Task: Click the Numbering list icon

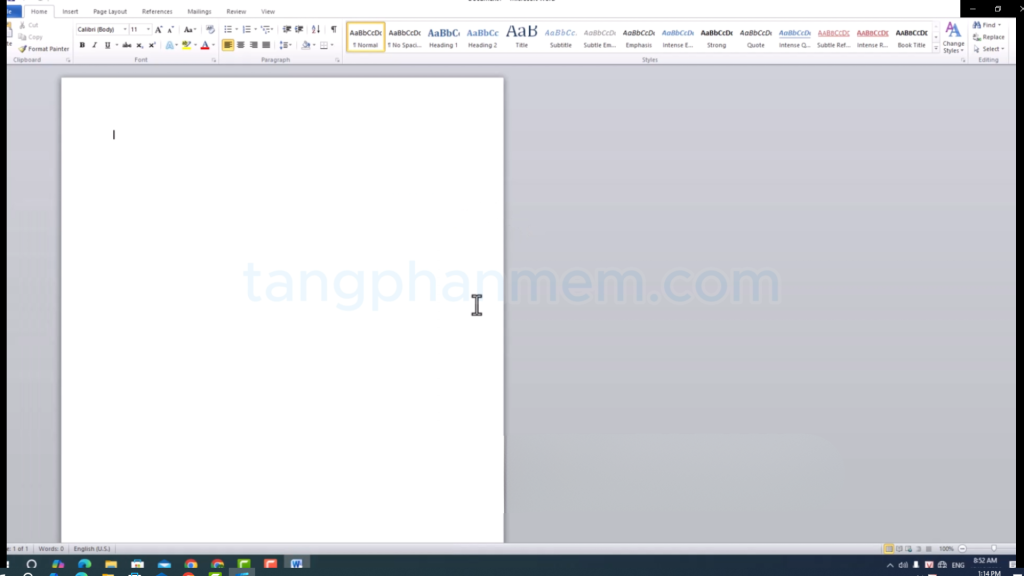Action: [x=246, y=29]
